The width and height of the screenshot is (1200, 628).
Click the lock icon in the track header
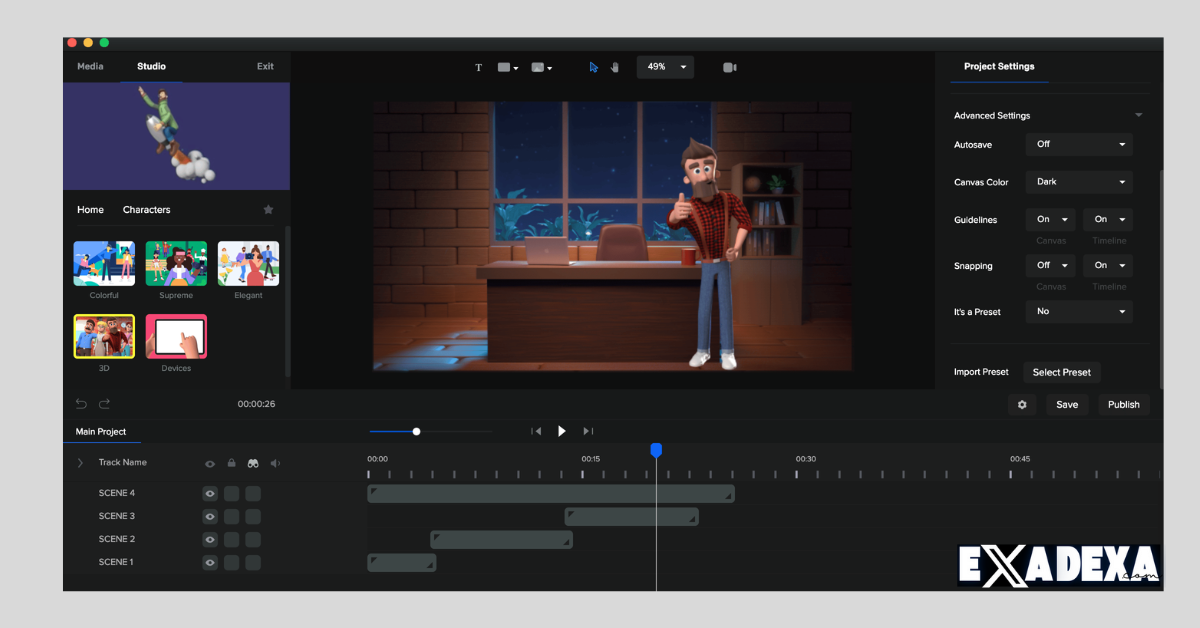coord(231,463)
